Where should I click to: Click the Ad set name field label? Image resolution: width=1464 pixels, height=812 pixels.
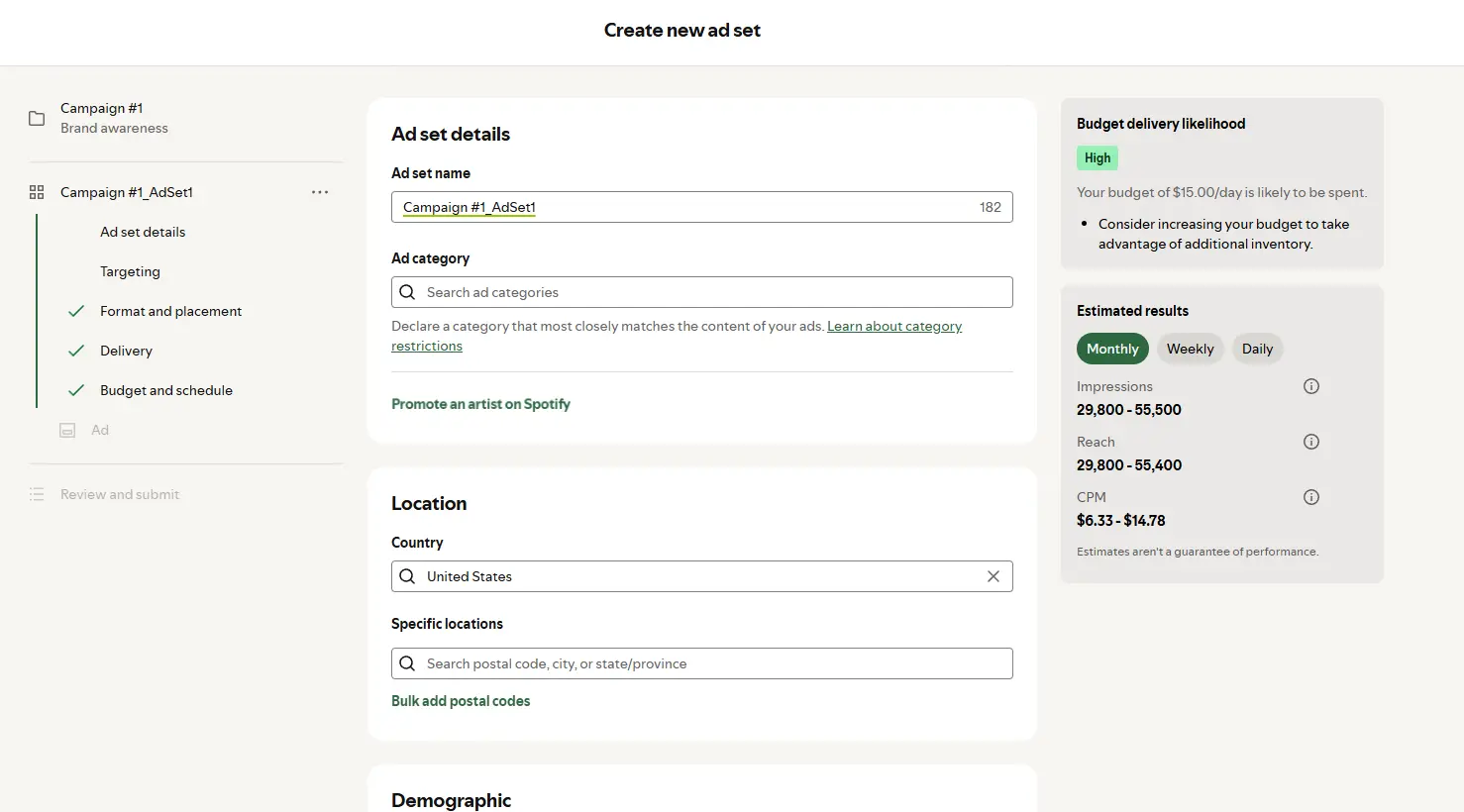coord(431,173)
